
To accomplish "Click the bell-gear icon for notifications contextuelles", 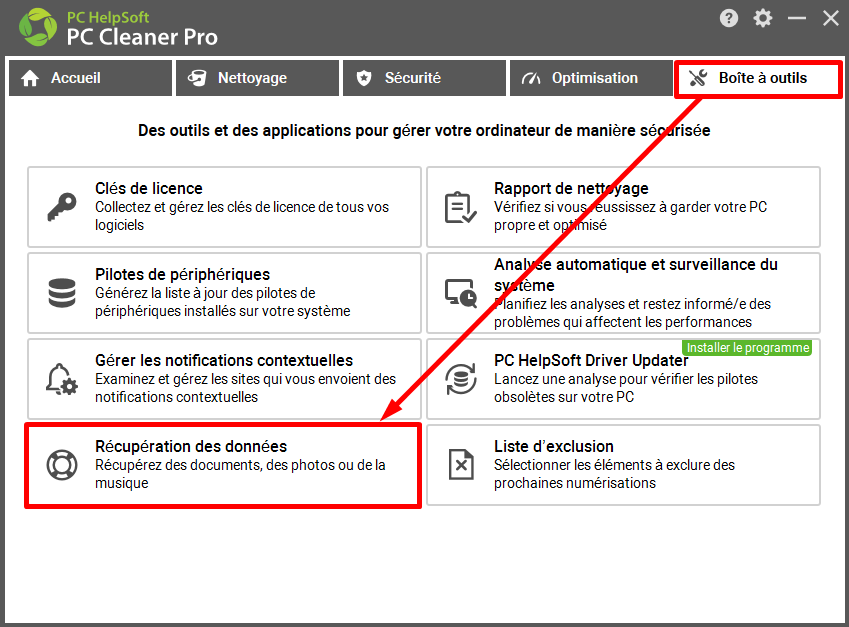I will click(x=62, y=379).
